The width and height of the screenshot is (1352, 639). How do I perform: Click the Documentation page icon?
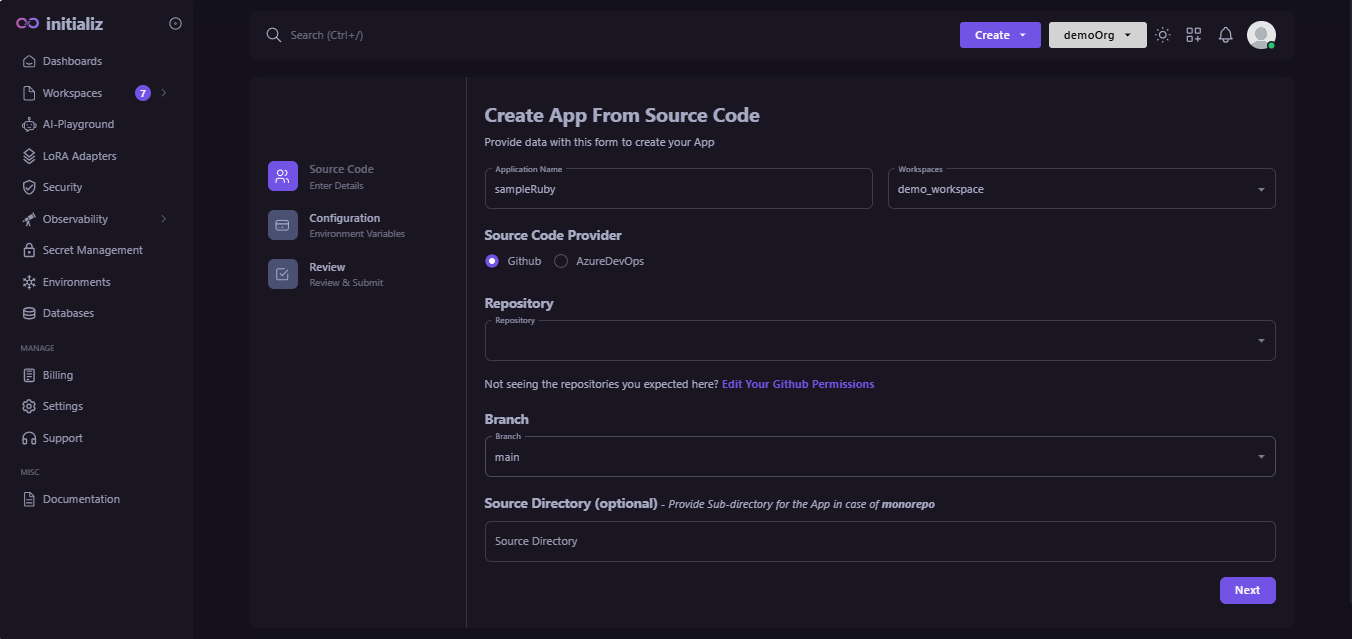pyautogui.click(x=29, y=499)
